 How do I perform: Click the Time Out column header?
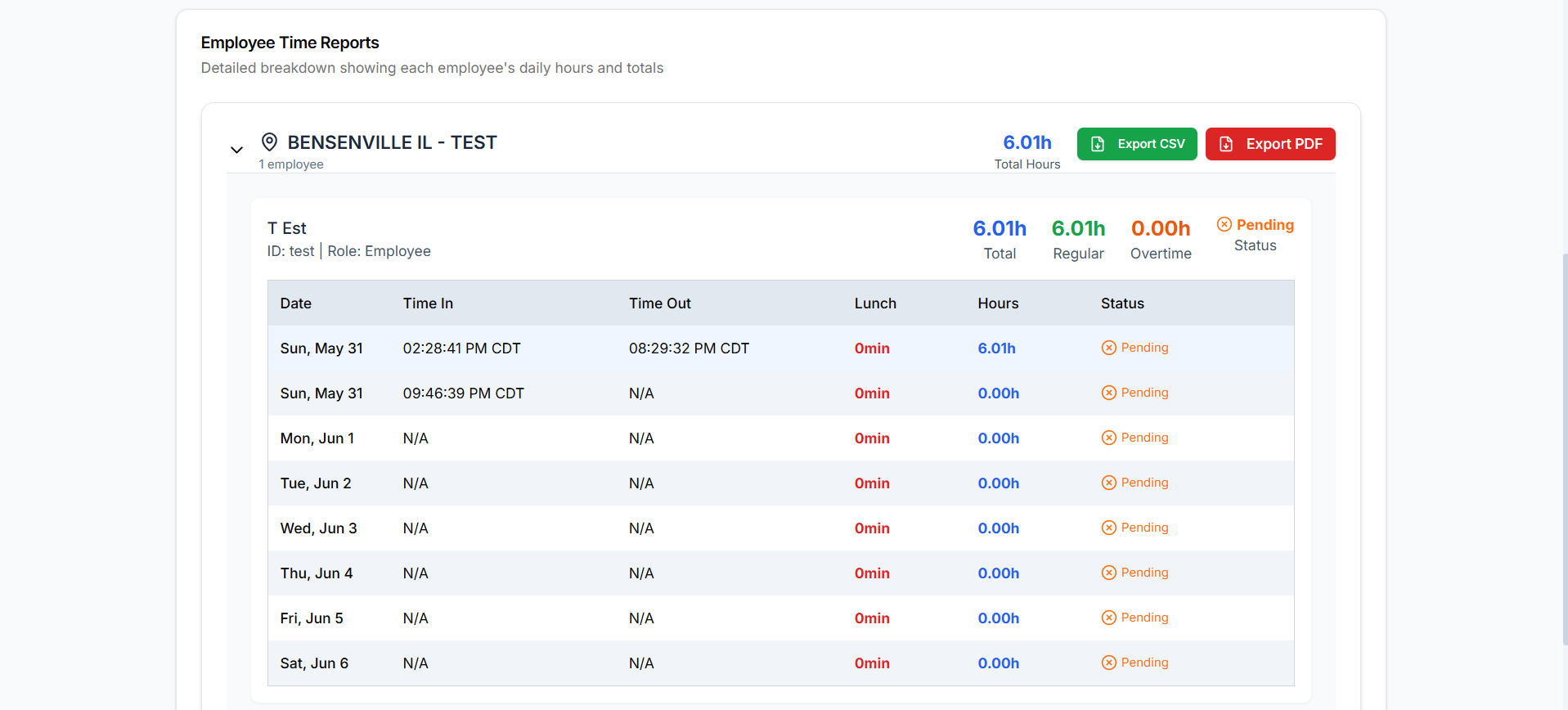(660, 303)
